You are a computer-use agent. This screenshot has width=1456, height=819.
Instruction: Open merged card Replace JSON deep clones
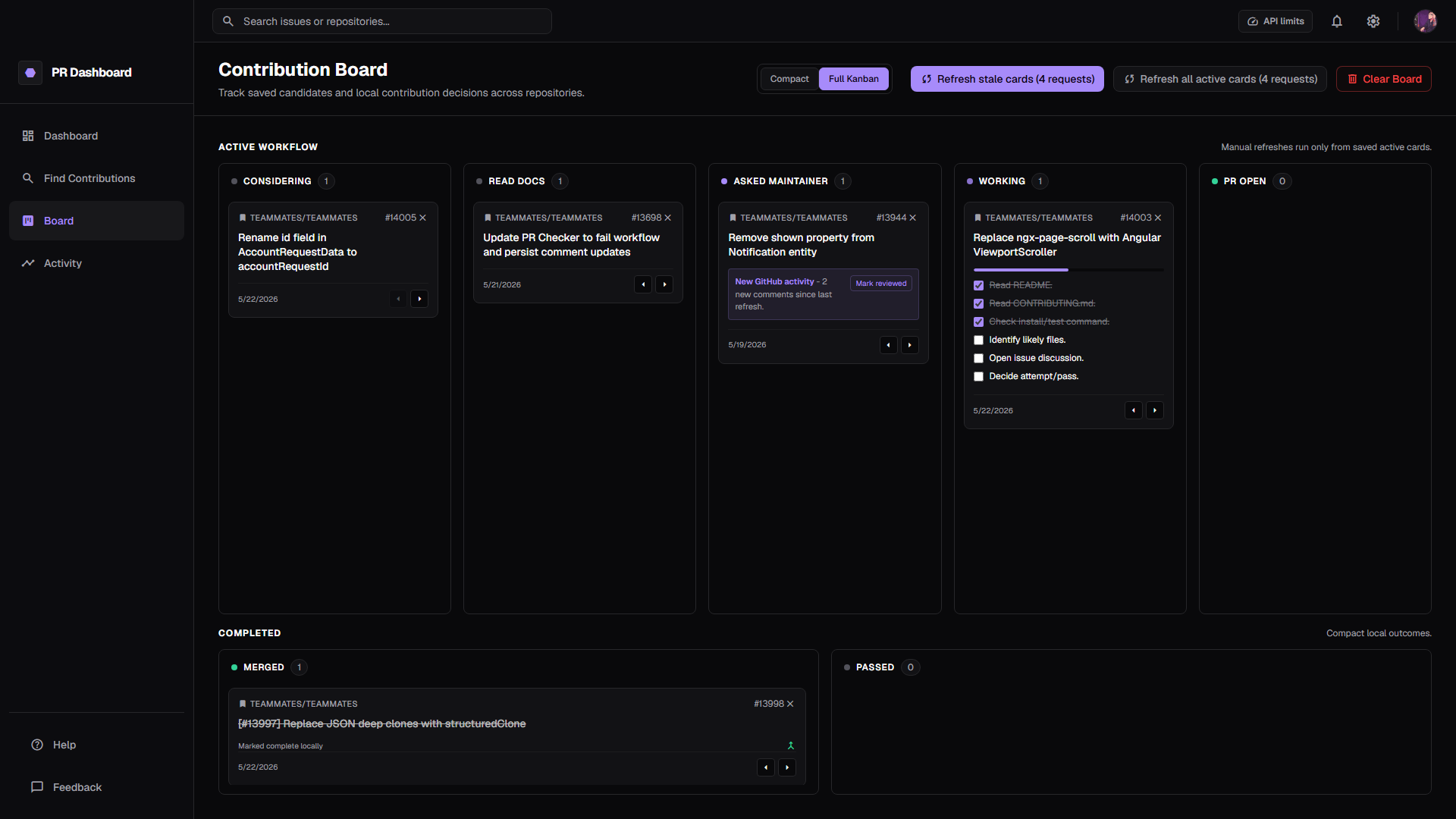click(x=381, y=724)
